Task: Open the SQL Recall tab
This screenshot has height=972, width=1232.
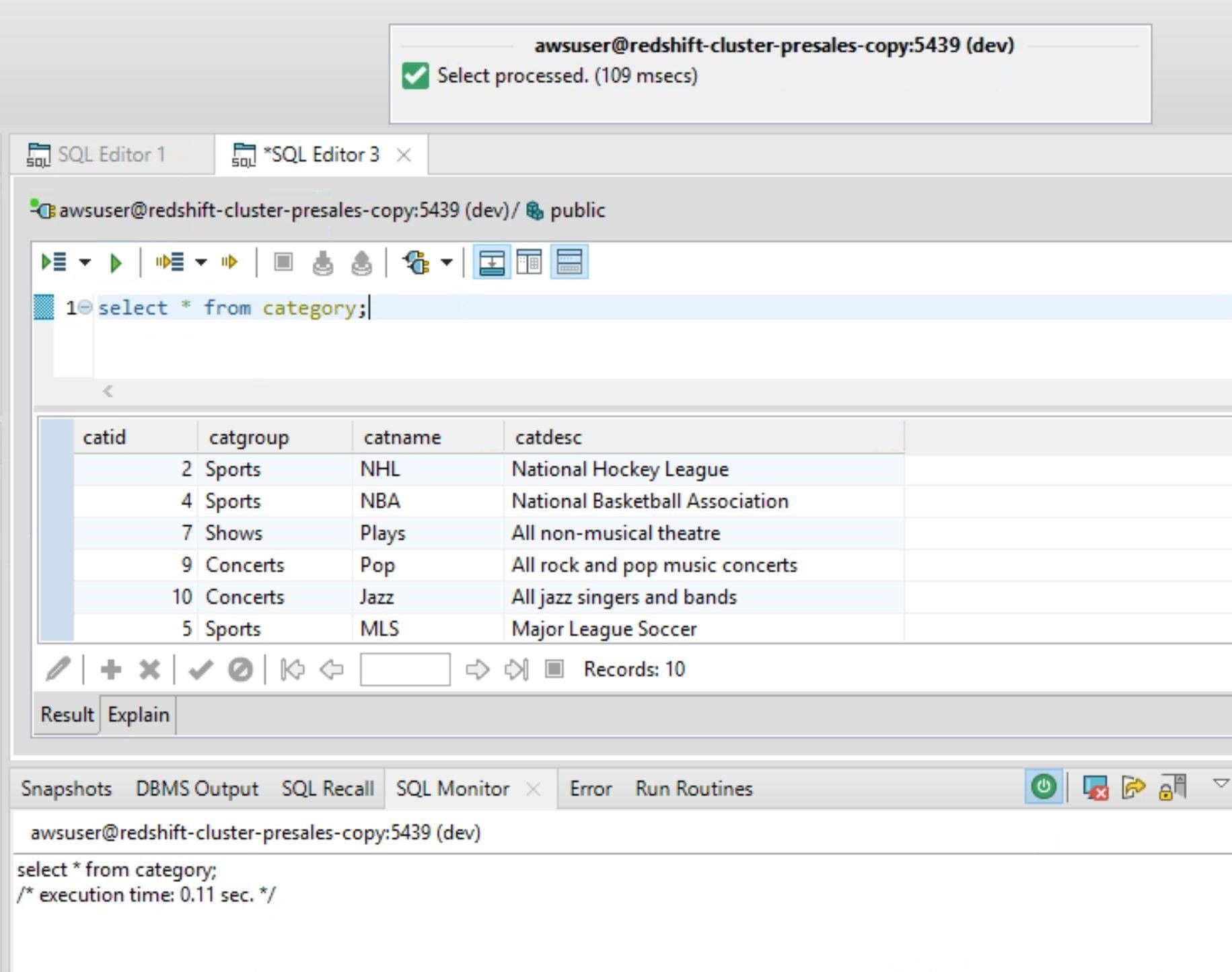Action: point(328,788)
